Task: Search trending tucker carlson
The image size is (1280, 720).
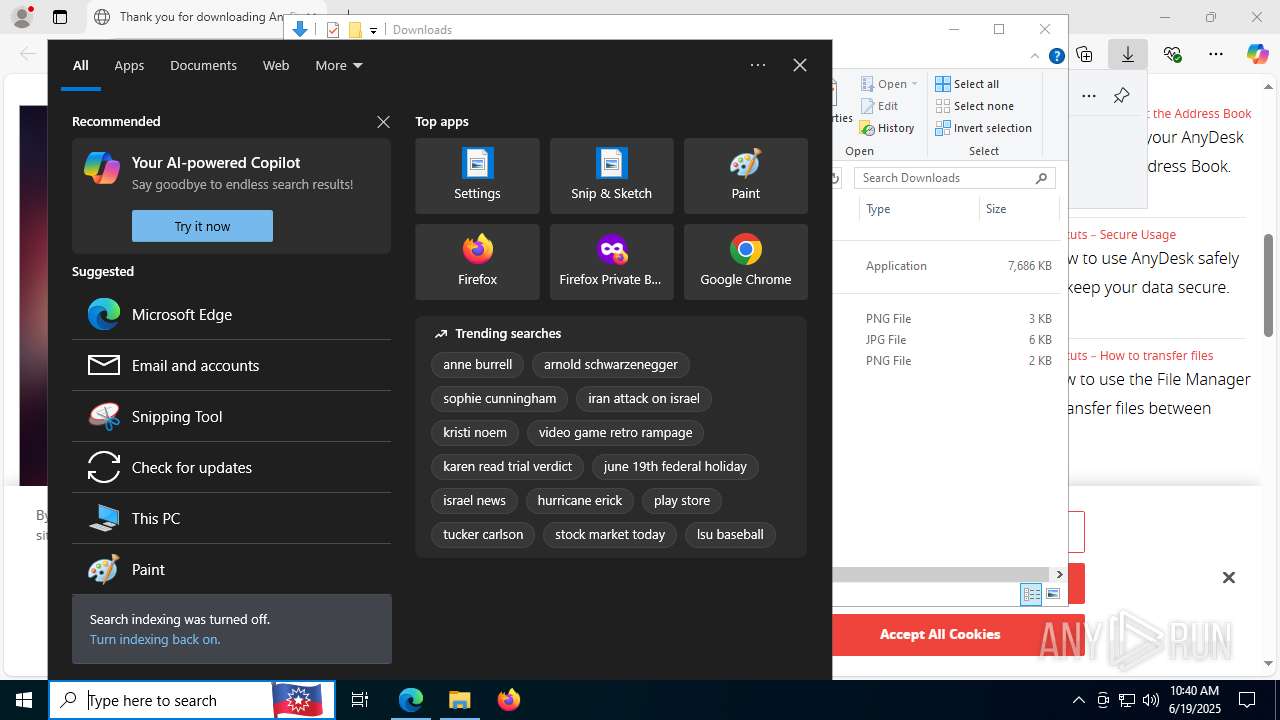Action: click(483, 534)
